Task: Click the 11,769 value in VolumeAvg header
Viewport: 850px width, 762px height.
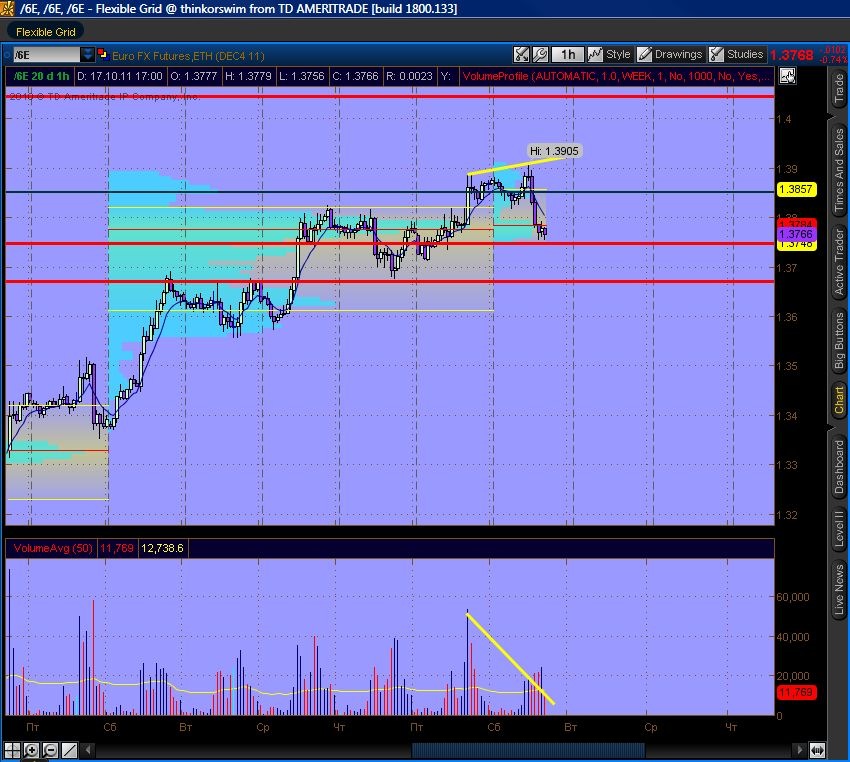Action: coord(117,548)
